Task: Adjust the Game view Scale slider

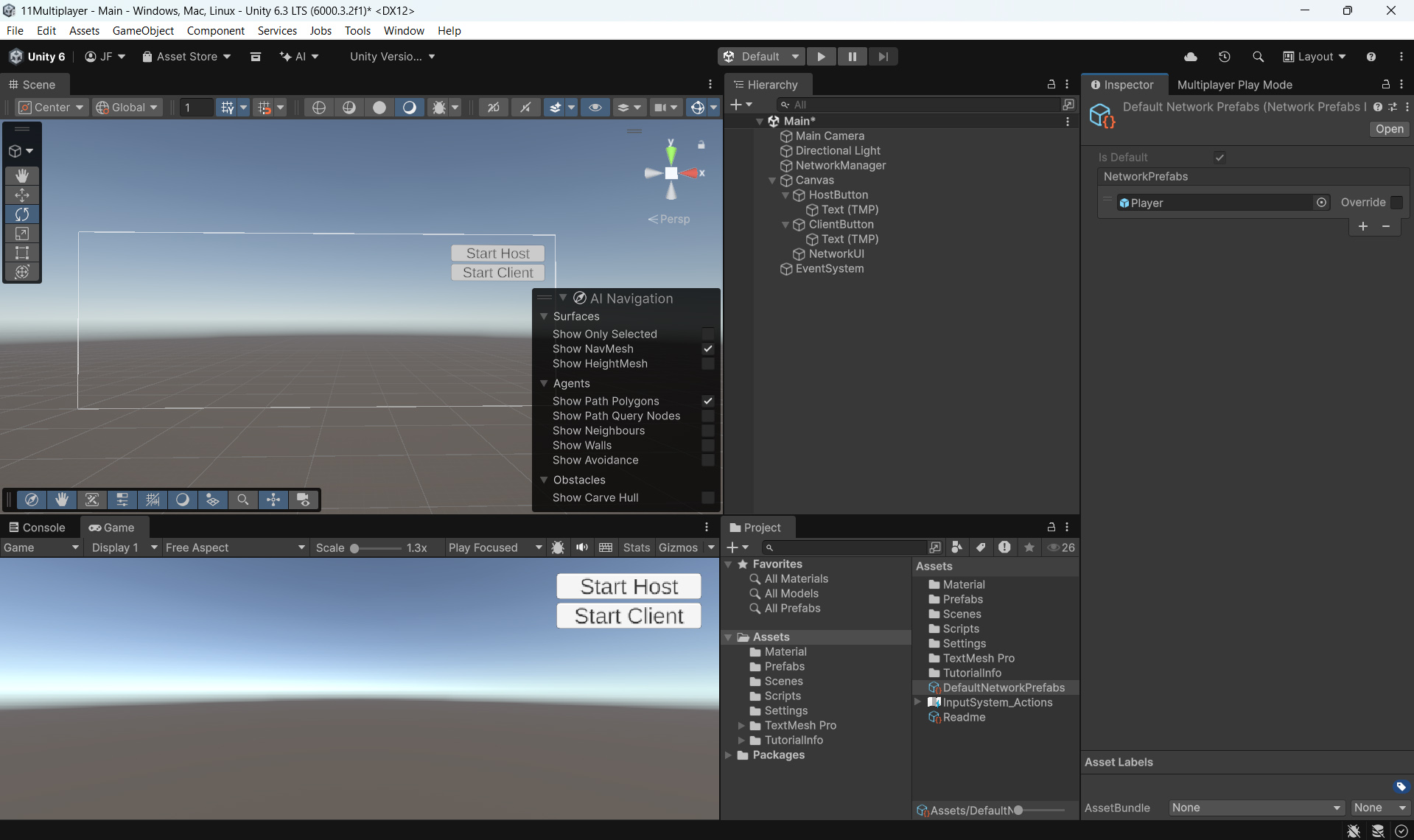Action: point(355,548)
